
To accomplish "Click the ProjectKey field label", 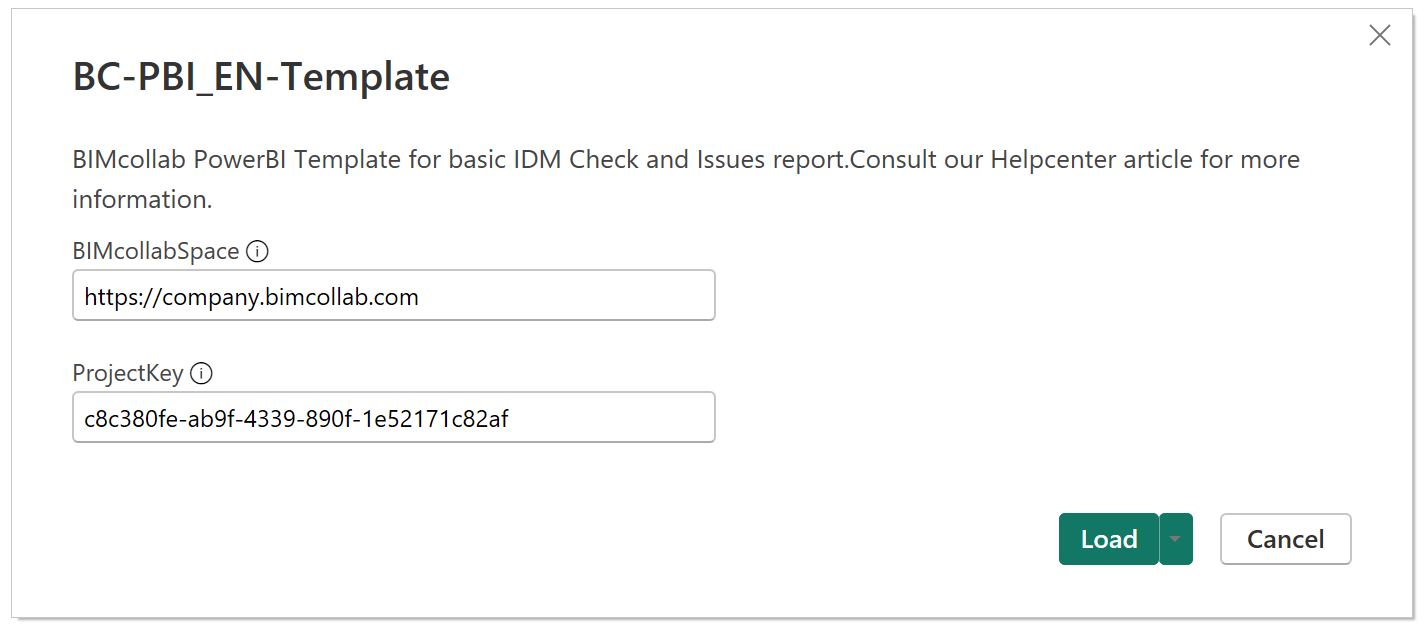I will pyautogui.click(x=128, y=374).
